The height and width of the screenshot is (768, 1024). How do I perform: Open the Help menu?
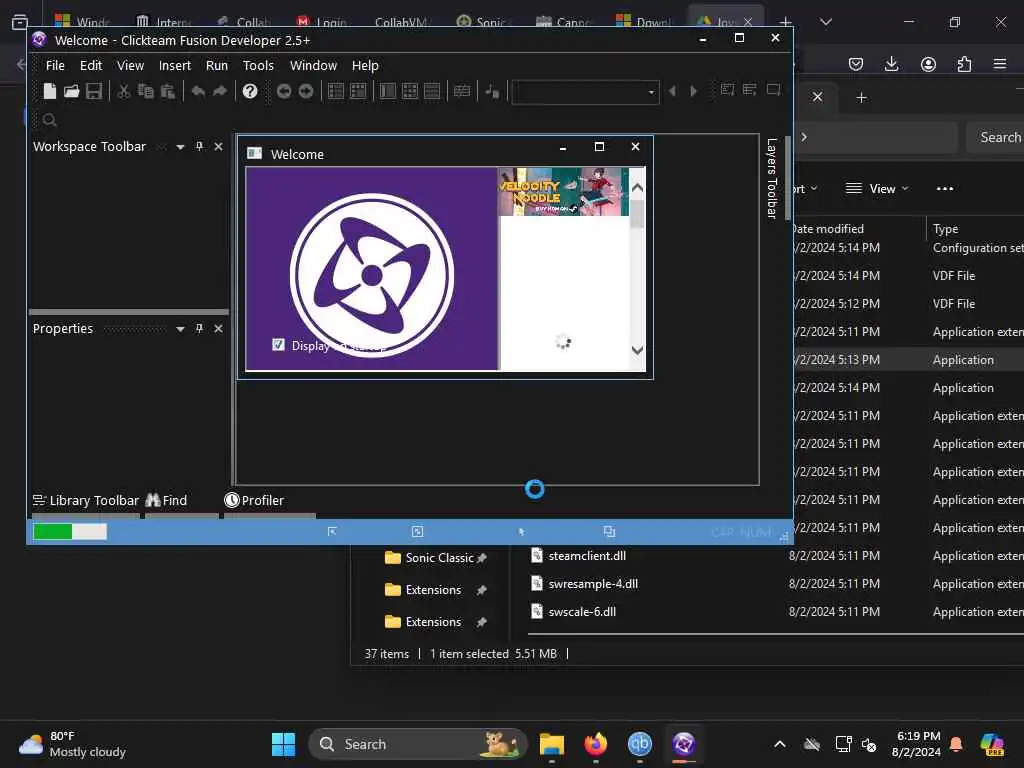pyautogui.click(x=365, y=65)
